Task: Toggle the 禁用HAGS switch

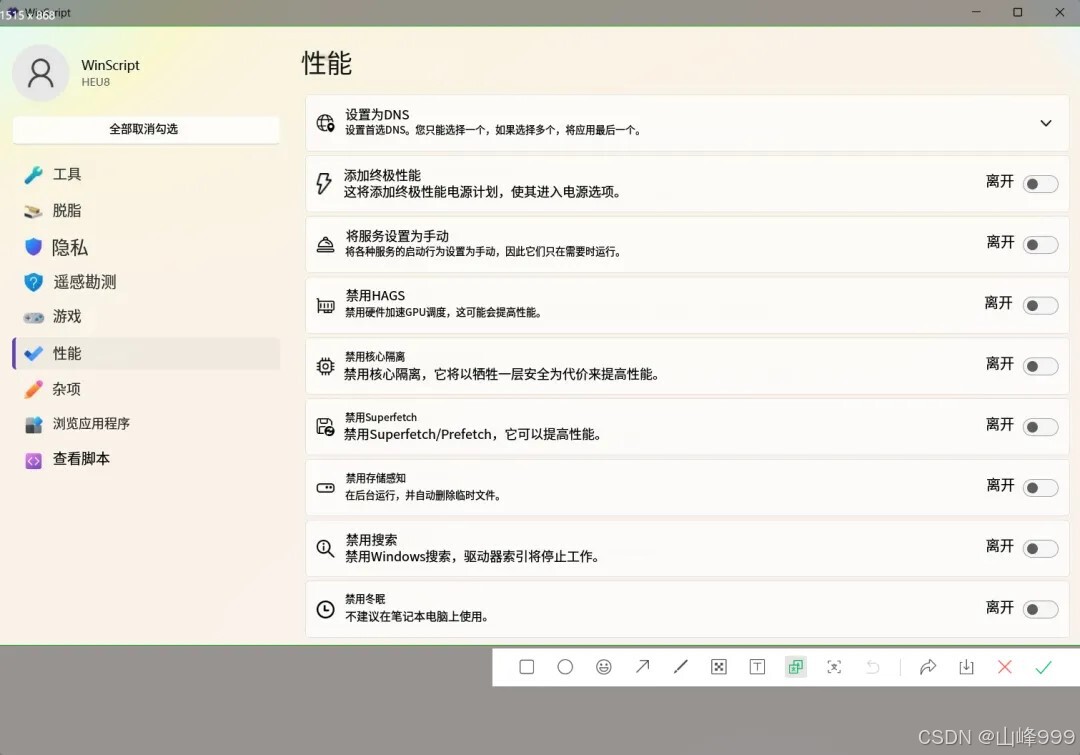Action: point(1040,305)
